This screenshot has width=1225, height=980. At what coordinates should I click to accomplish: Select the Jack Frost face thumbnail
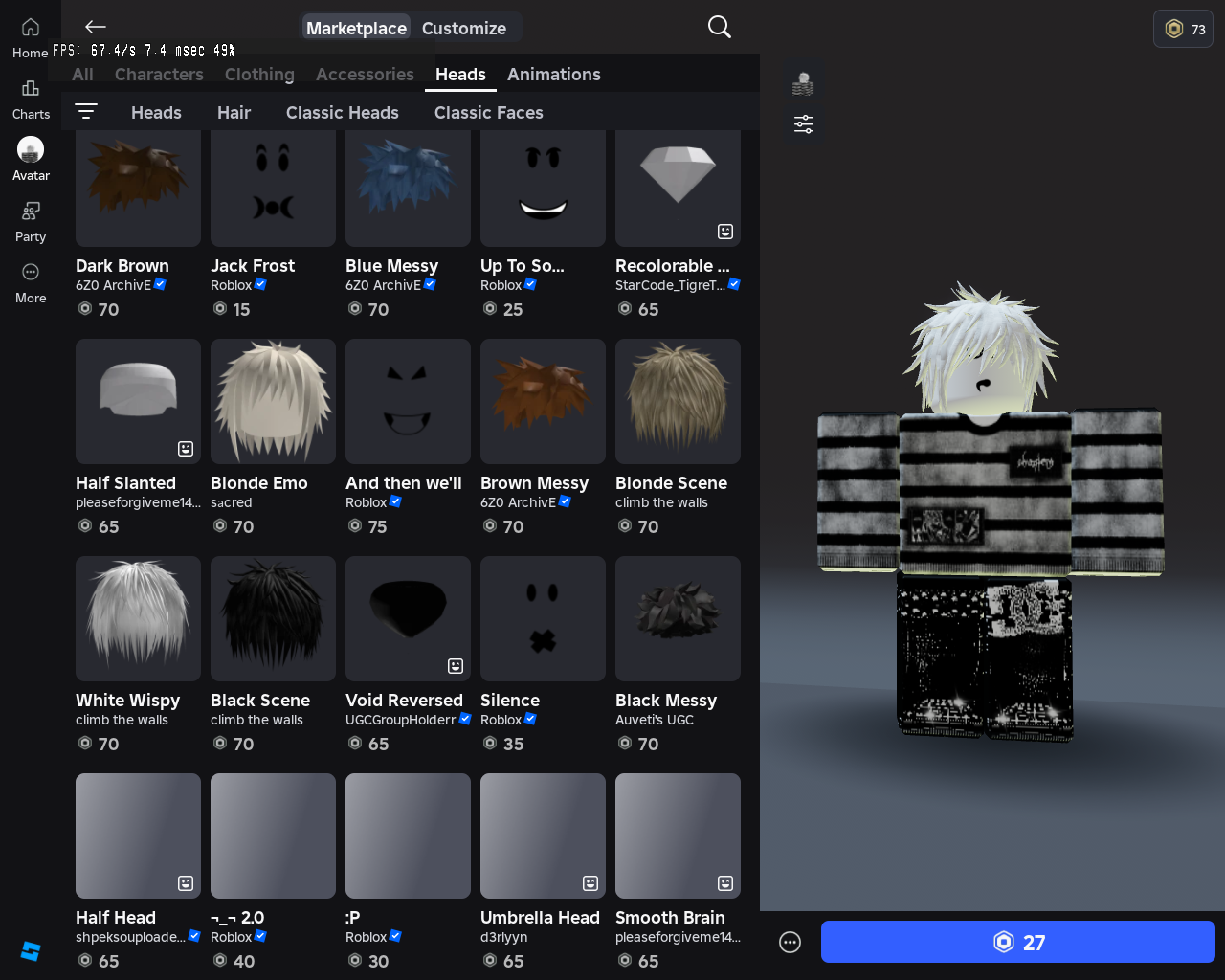point(273,188)
